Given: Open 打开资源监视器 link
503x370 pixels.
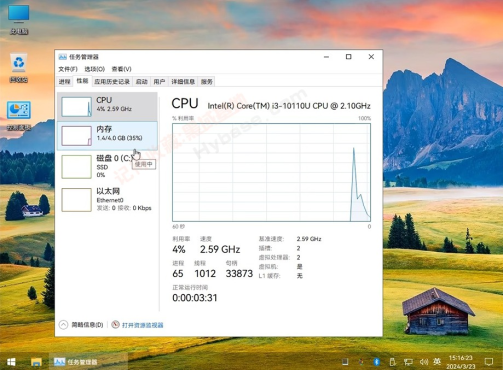Looking at the screenshot, I should pos(143,325).
